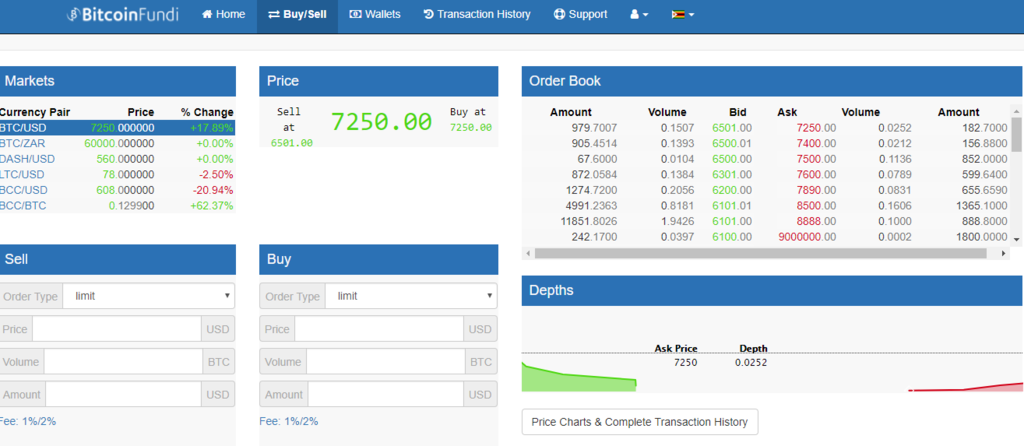Click the Sell at 6501.00 label
Image resolution: width=1024 pixels, height=446 pixels.
coord(291,127)
